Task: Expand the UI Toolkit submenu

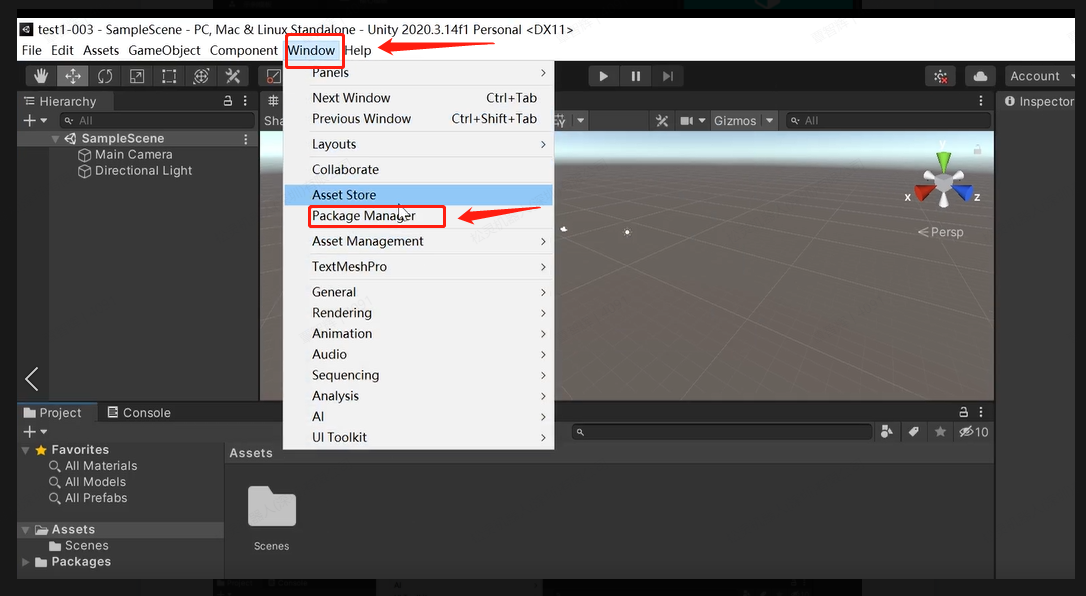Action: [x=418, y=437]
